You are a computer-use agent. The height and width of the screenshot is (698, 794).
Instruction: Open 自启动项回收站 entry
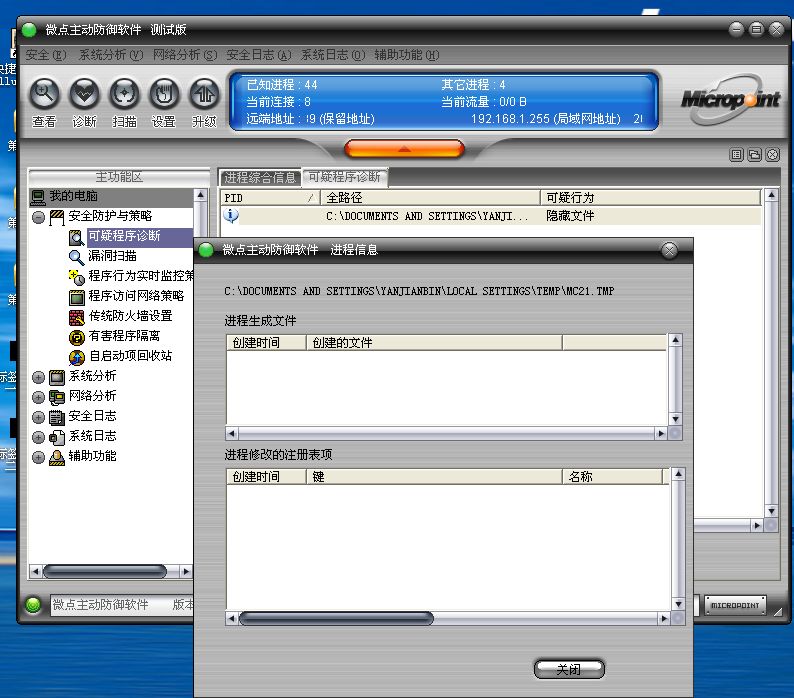pyautogui.click(x=130, y=356)
